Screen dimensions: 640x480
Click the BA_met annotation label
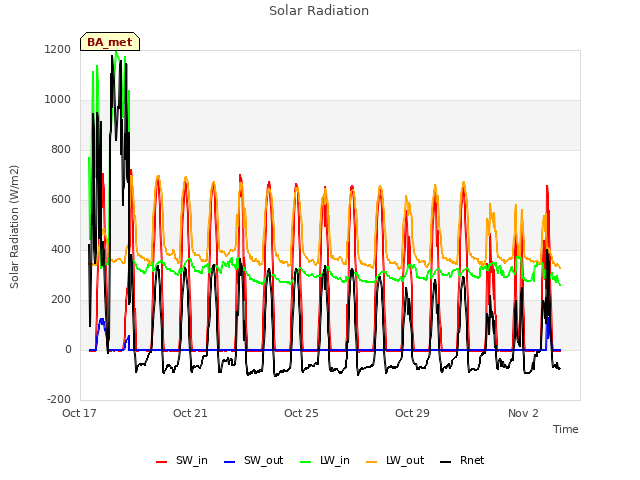click(x=110, y=42)
